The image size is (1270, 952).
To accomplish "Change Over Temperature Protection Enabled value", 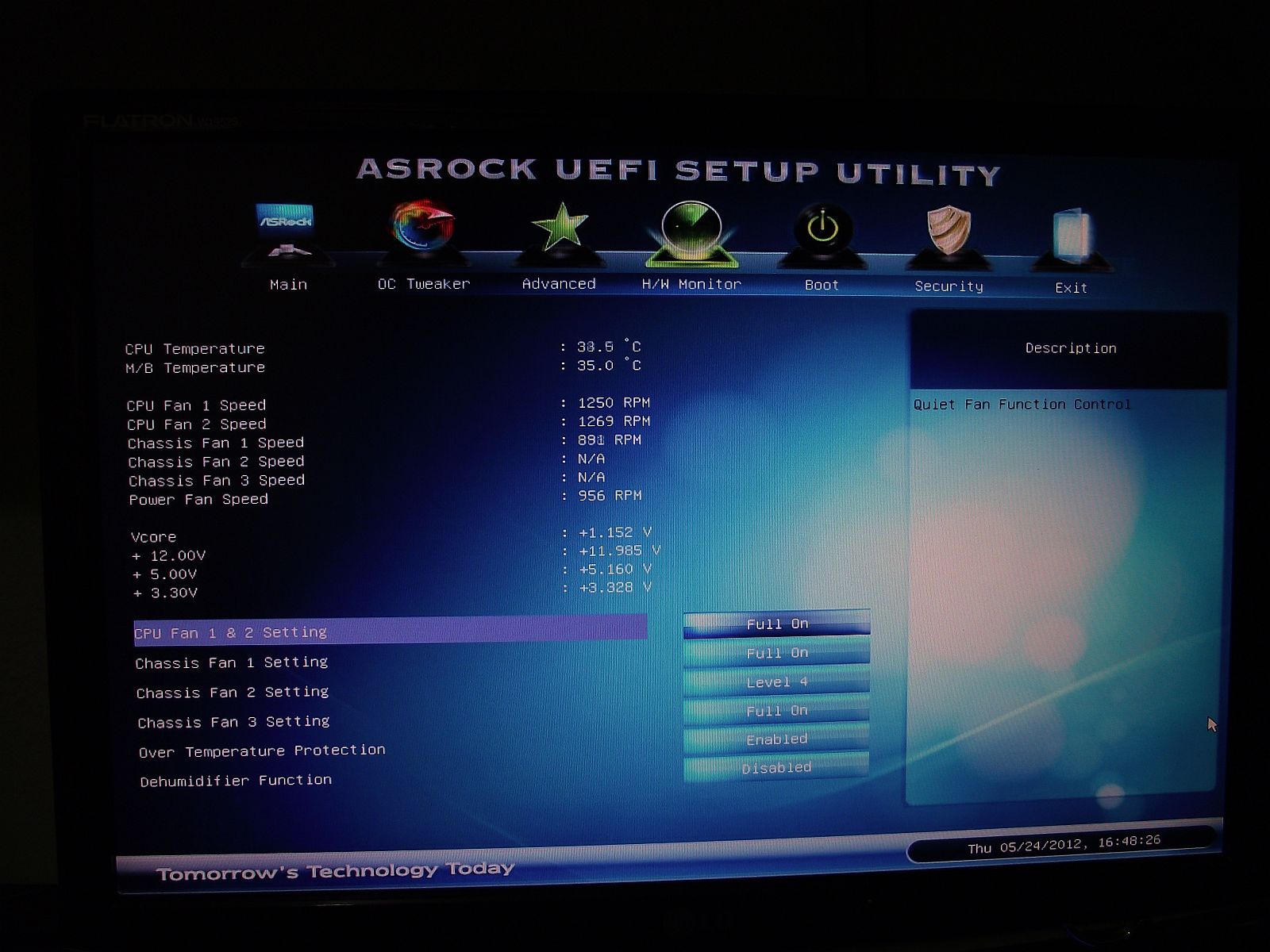I will [x=777, y=739].
